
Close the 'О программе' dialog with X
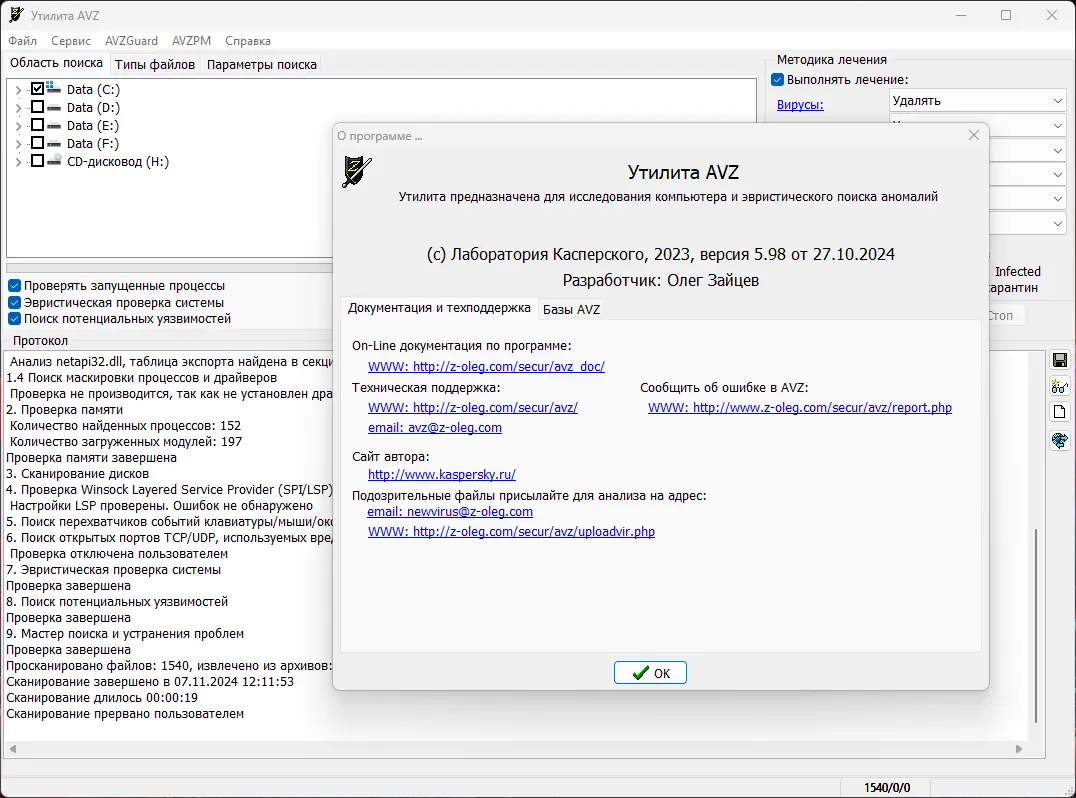tap(973, 135)
